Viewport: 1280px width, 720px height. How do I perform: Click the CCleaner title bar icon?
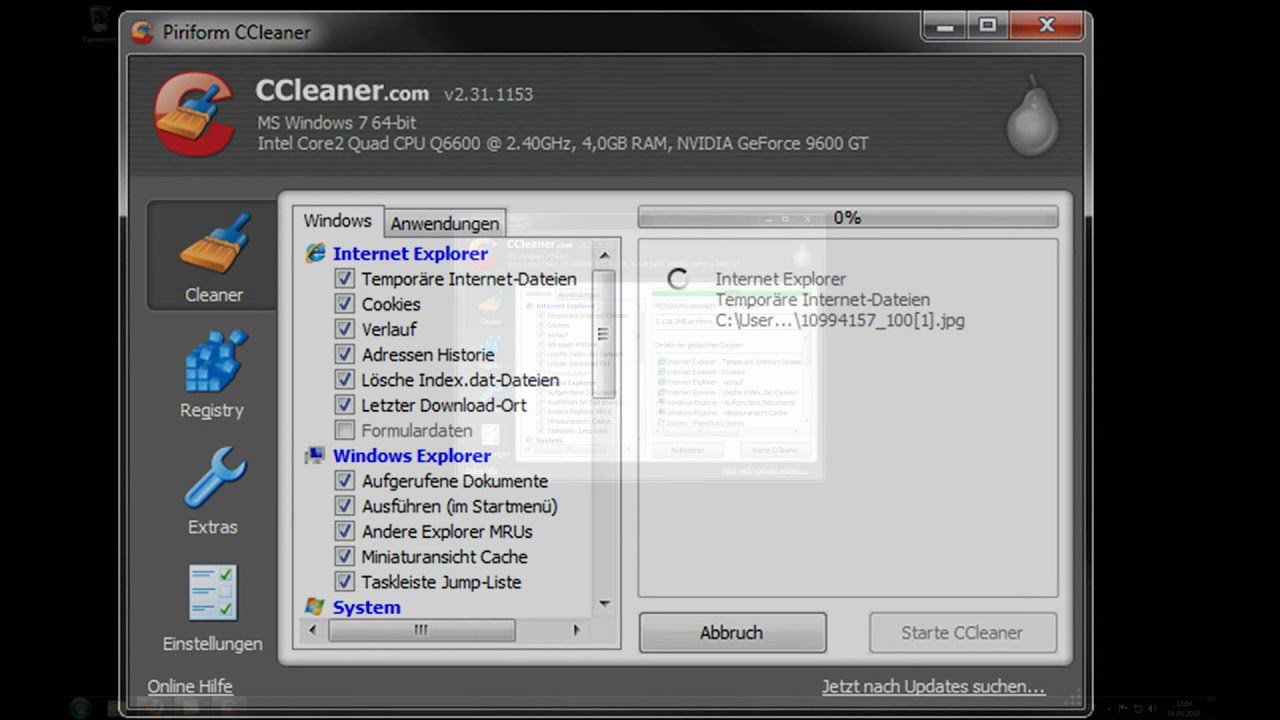[143, 32]
